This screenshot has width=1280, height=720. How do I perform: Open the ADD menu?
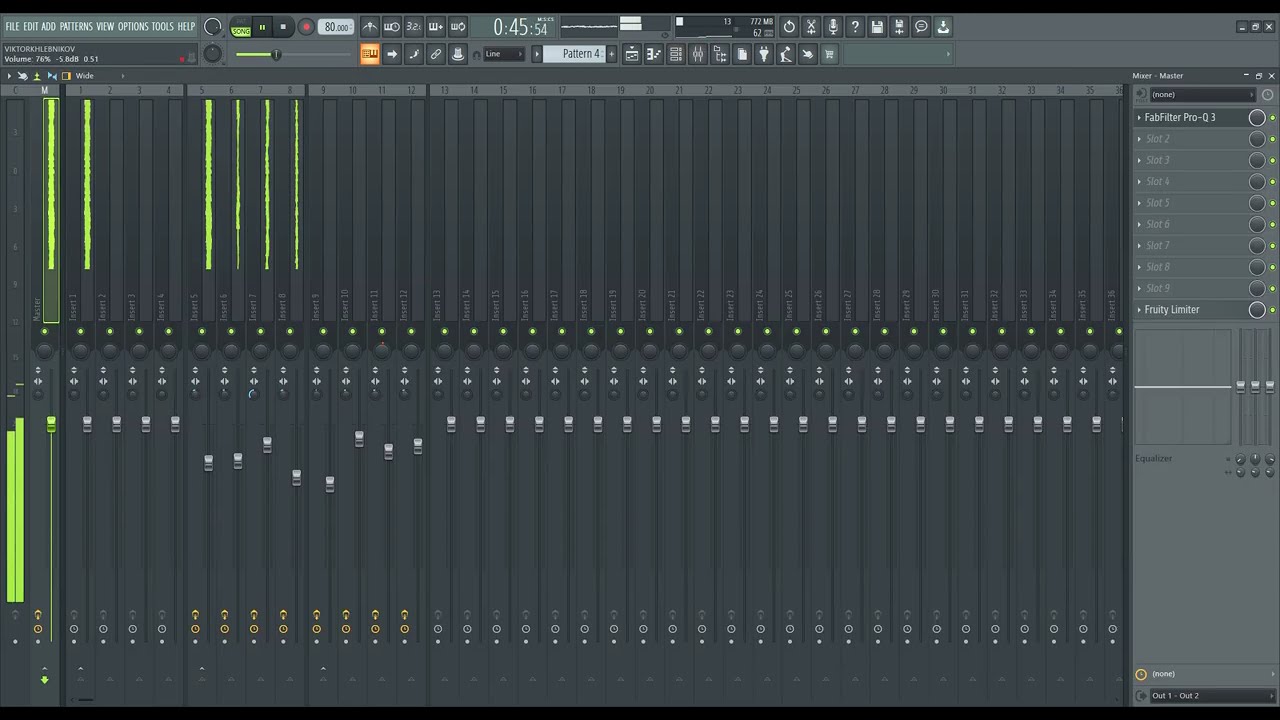pos(48,27)
